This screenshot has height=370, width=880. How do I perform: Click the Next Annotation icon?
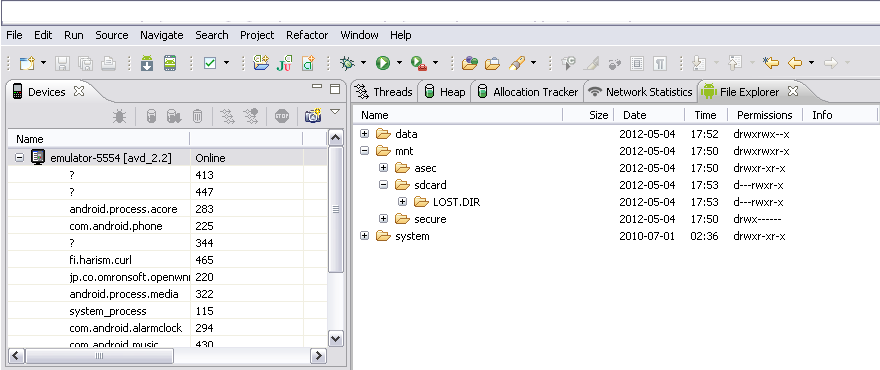(x=699, y=63)
